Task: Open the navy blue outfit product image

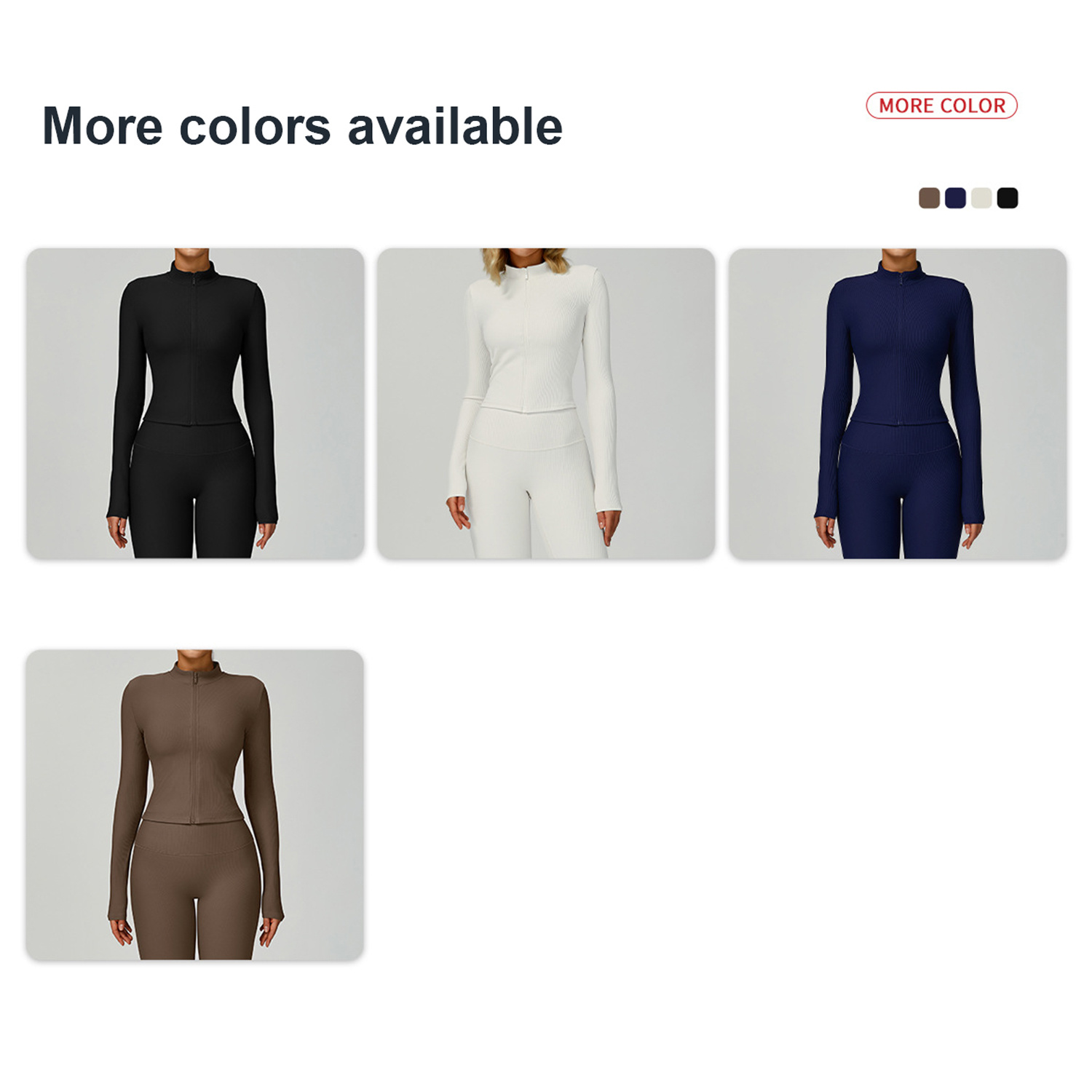Action: point(898,403)
